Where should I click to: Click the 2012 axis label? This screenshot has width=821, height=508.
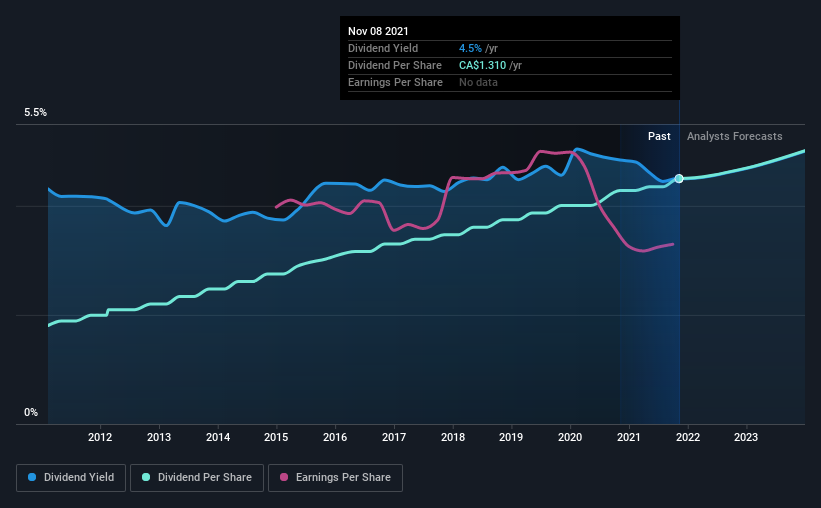point(100,437)
